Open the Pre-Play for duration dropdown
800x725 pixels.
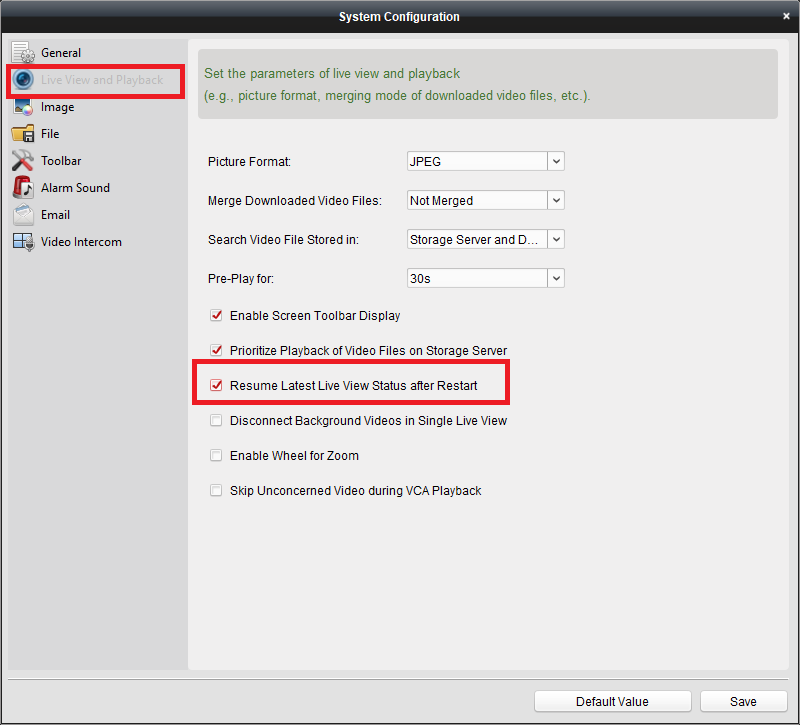point(556,278)
